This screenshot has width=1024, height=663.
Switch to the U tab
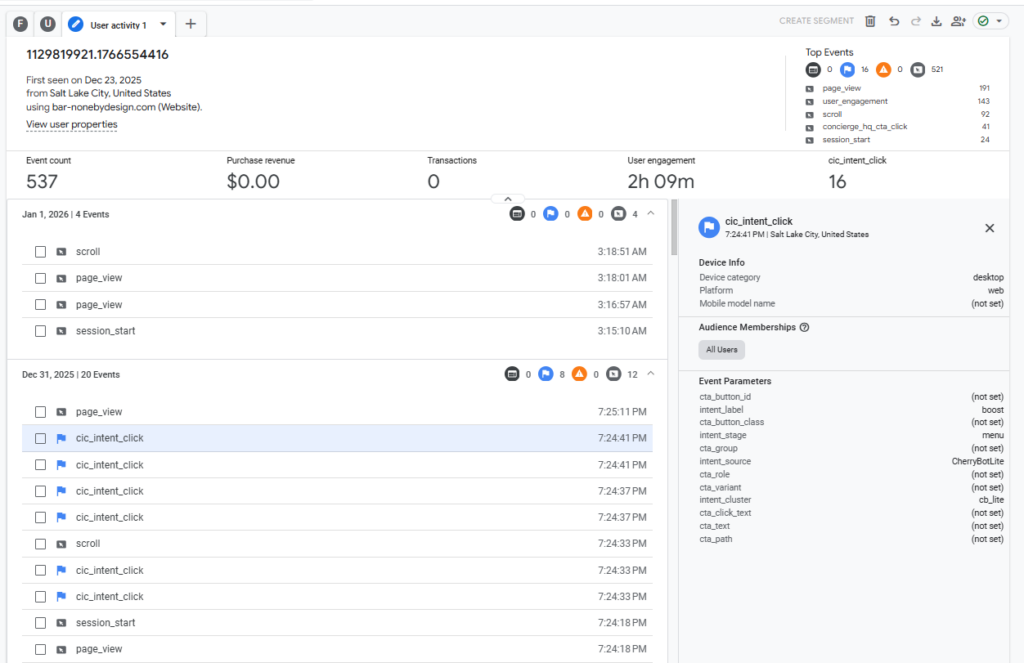click(x=48, y=24)
